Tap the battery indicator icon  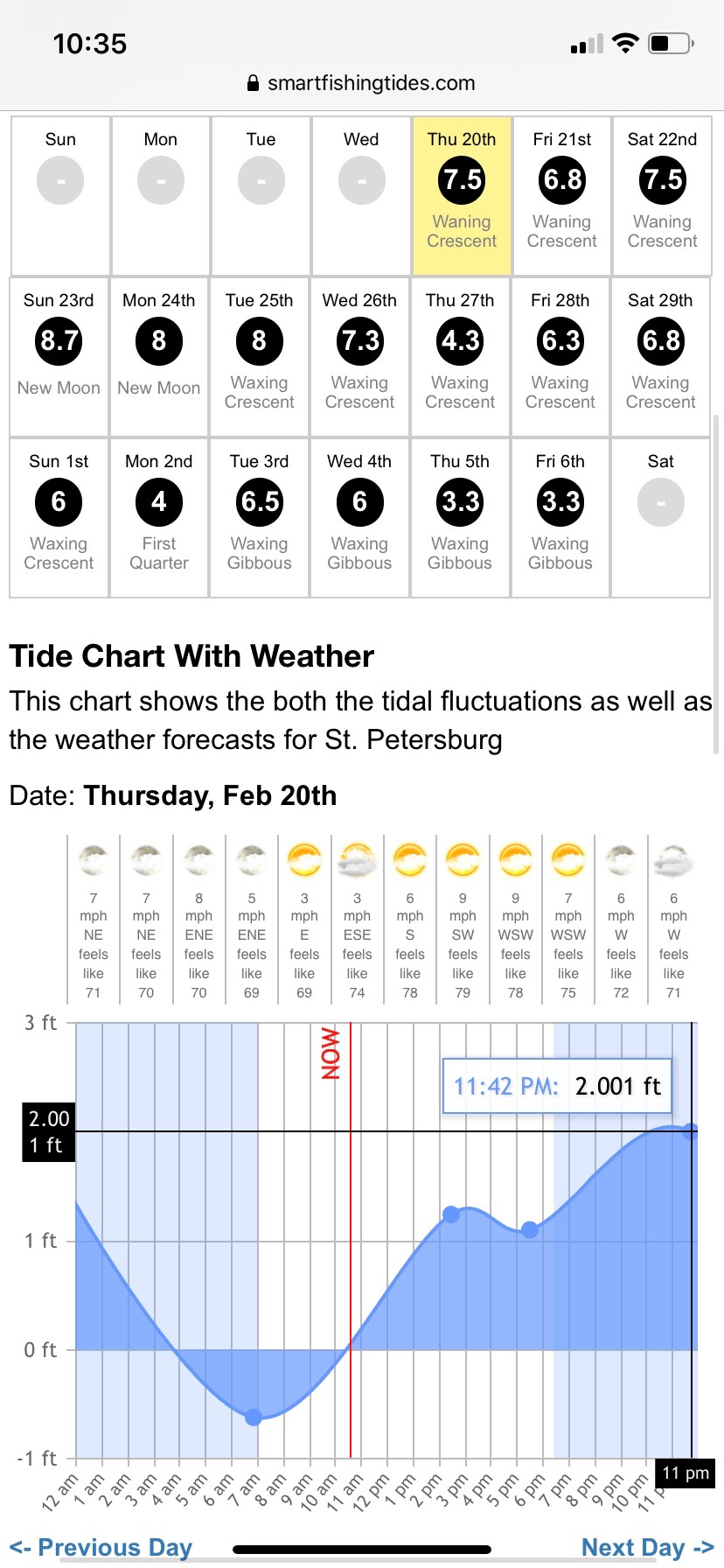click(x=672, y=43)
